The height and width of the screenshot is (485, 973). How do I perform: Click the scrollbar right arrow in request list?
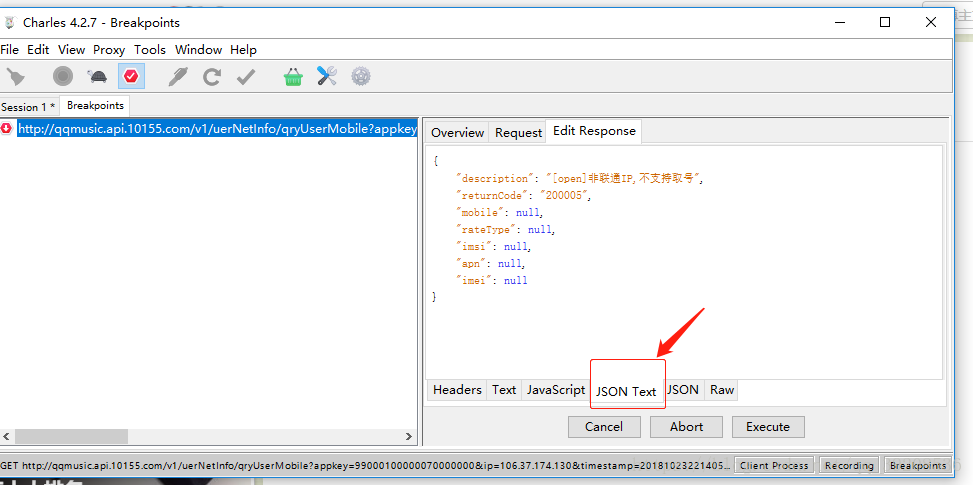point(409,436)
